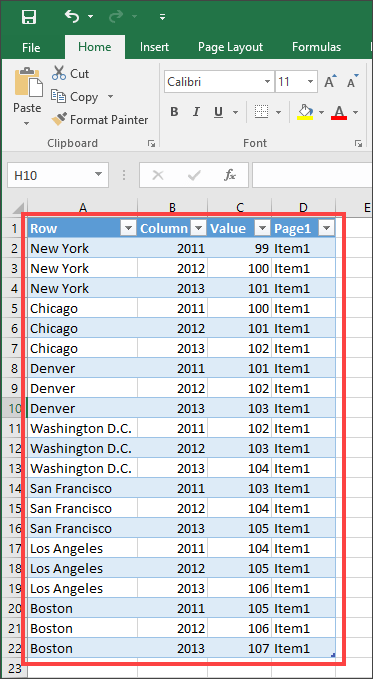Select row 10 header
The width and height of the screenshot is (373, 679).
point(14,408)
